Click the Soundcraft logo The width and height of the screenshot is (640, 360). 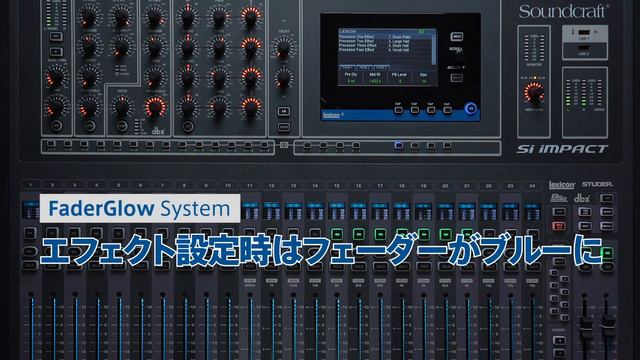564,11
